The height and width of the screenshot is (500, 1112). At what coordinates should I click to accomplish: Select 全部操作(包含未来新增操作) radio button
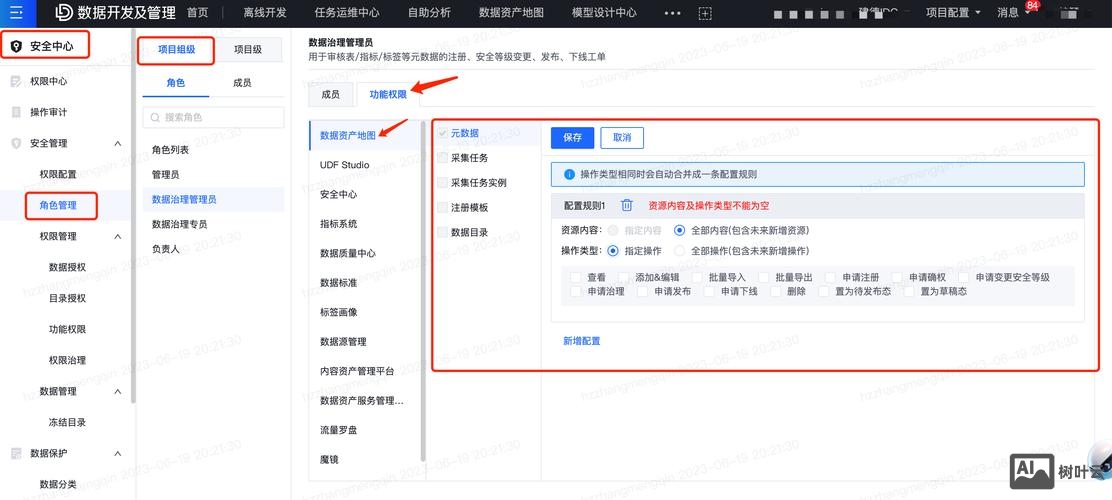(679, 250)
